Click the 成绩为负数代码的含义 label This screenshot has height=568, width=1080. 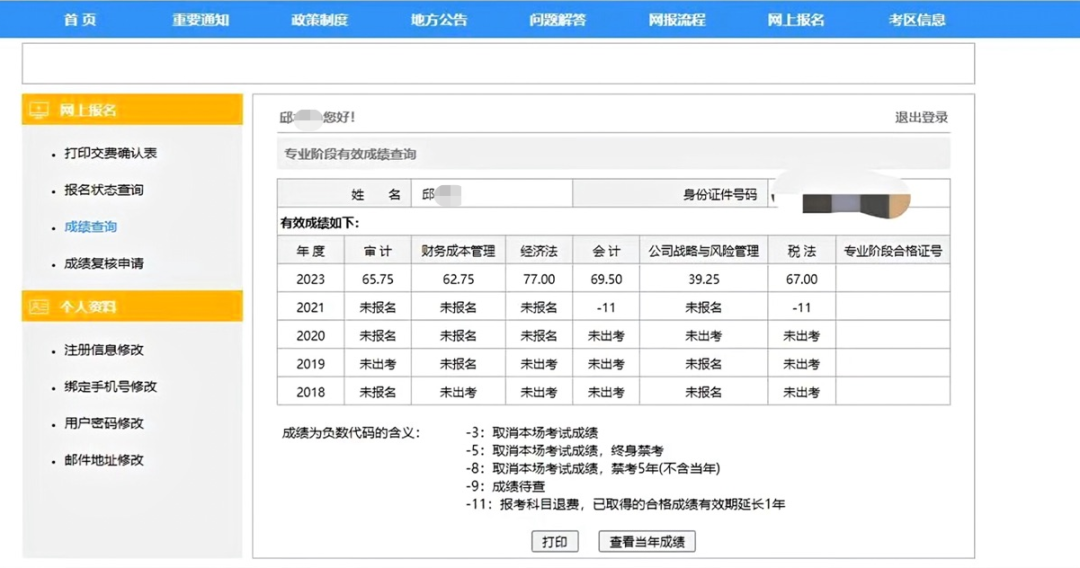point(351,433)
